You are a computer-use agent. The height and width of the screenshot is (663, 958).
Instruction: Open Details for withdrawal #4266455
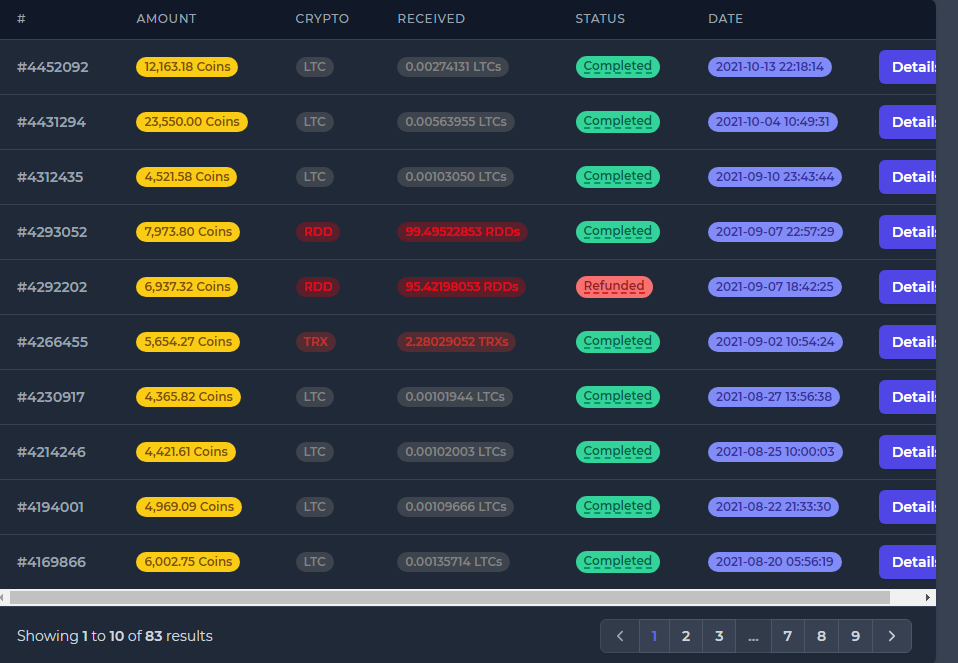pos(907,342)
